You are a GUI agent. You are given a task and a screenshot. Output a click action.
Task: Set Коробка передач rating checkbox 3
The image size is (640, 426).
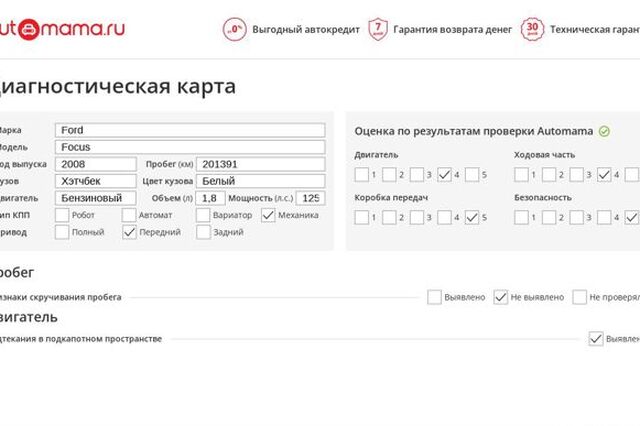click(x=417, y=217)
